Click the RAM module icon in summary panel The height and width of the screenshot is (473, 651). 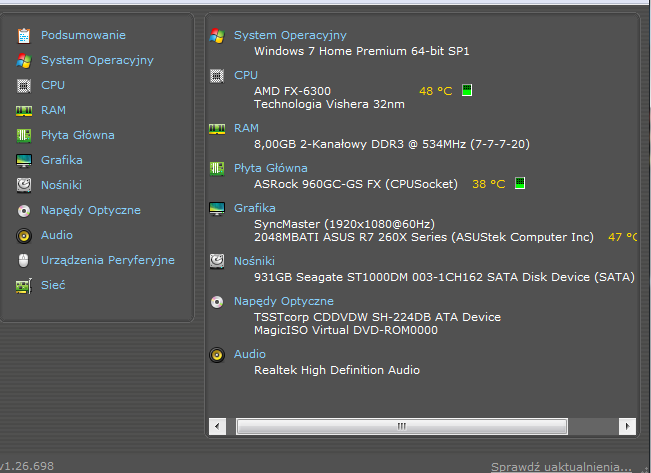pos(217,129)
